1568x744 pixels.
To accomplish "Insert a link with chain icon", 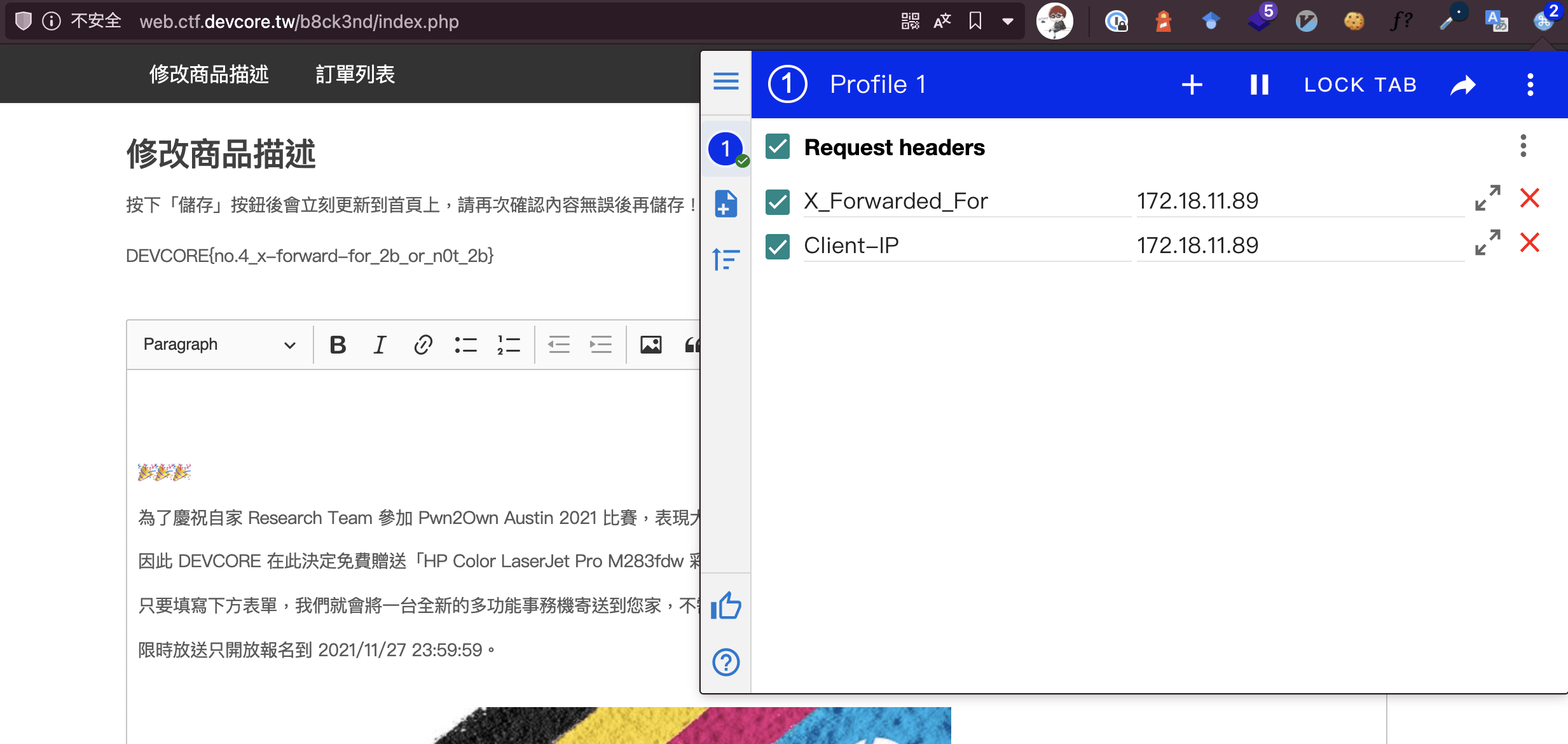I will (x=423, y=345).
